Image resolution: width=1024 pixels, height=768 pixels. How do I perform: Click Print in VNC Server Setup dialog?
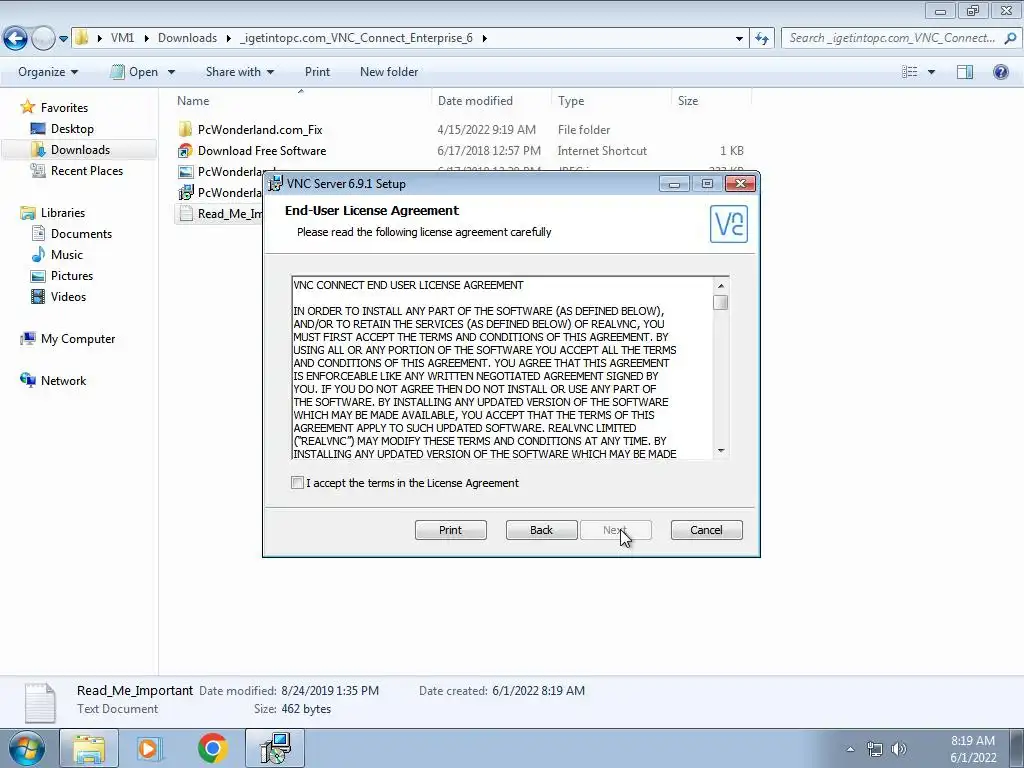(x=451, y=530)
